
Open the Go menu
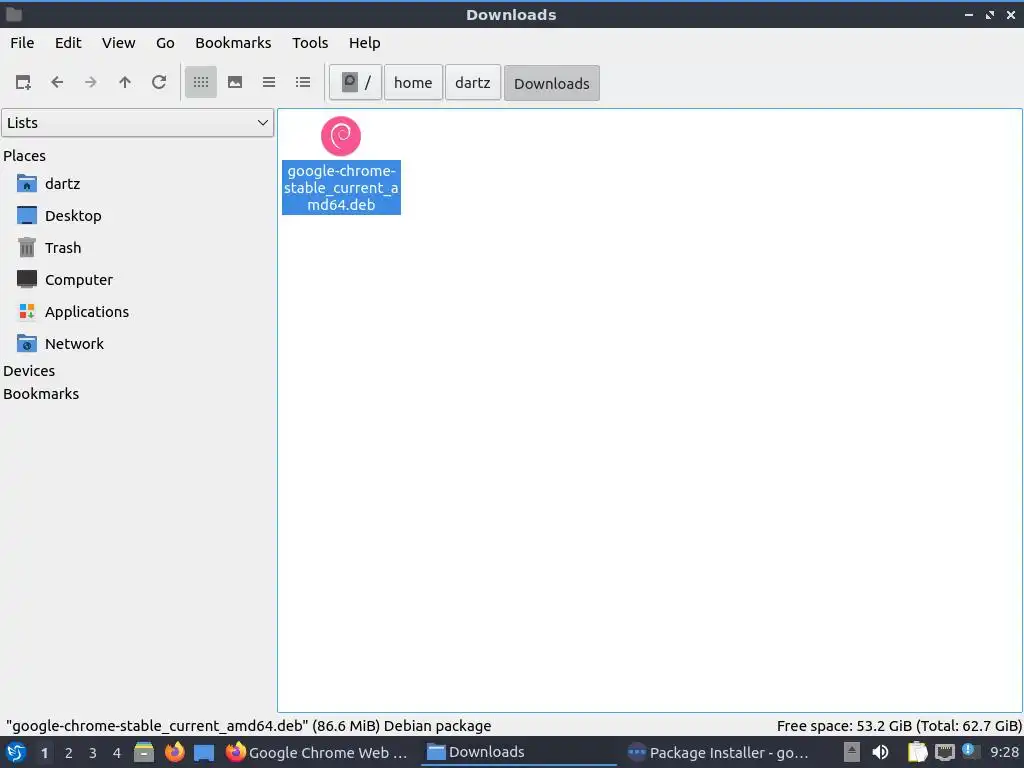click(x=165, y=43)
